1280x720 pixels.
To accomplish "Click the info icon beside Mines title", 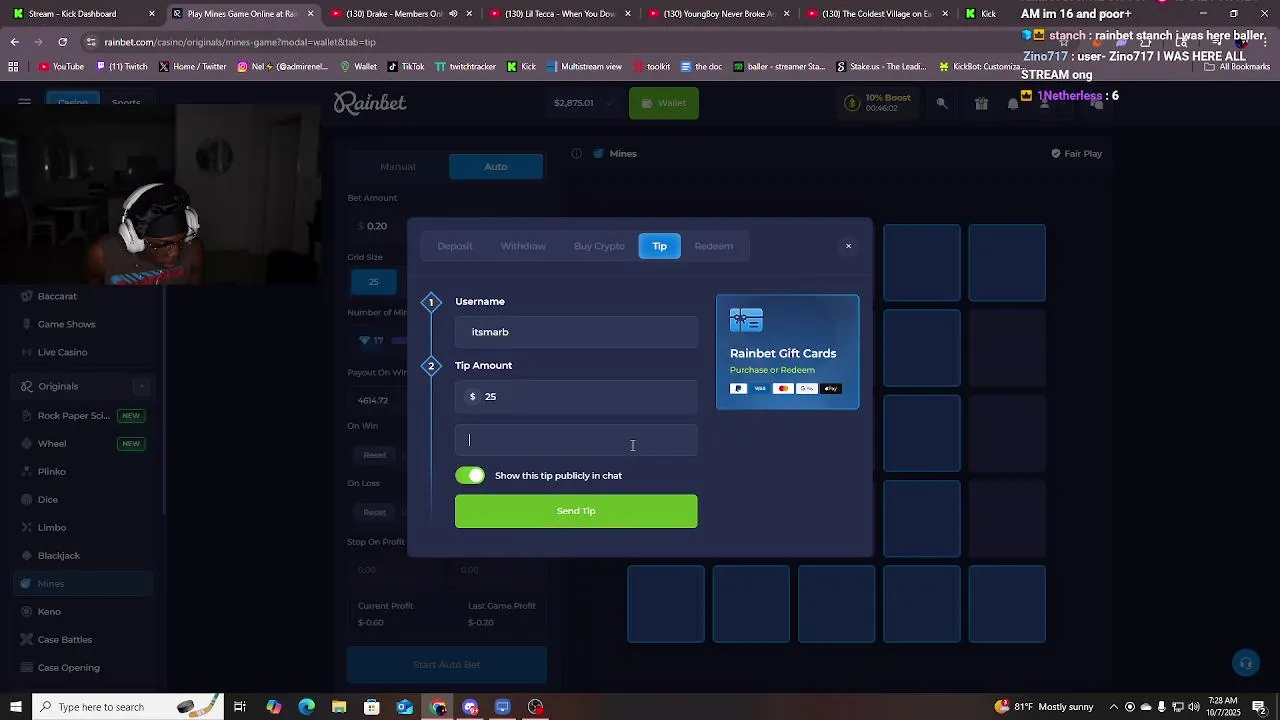I will [x=577, y=154].
